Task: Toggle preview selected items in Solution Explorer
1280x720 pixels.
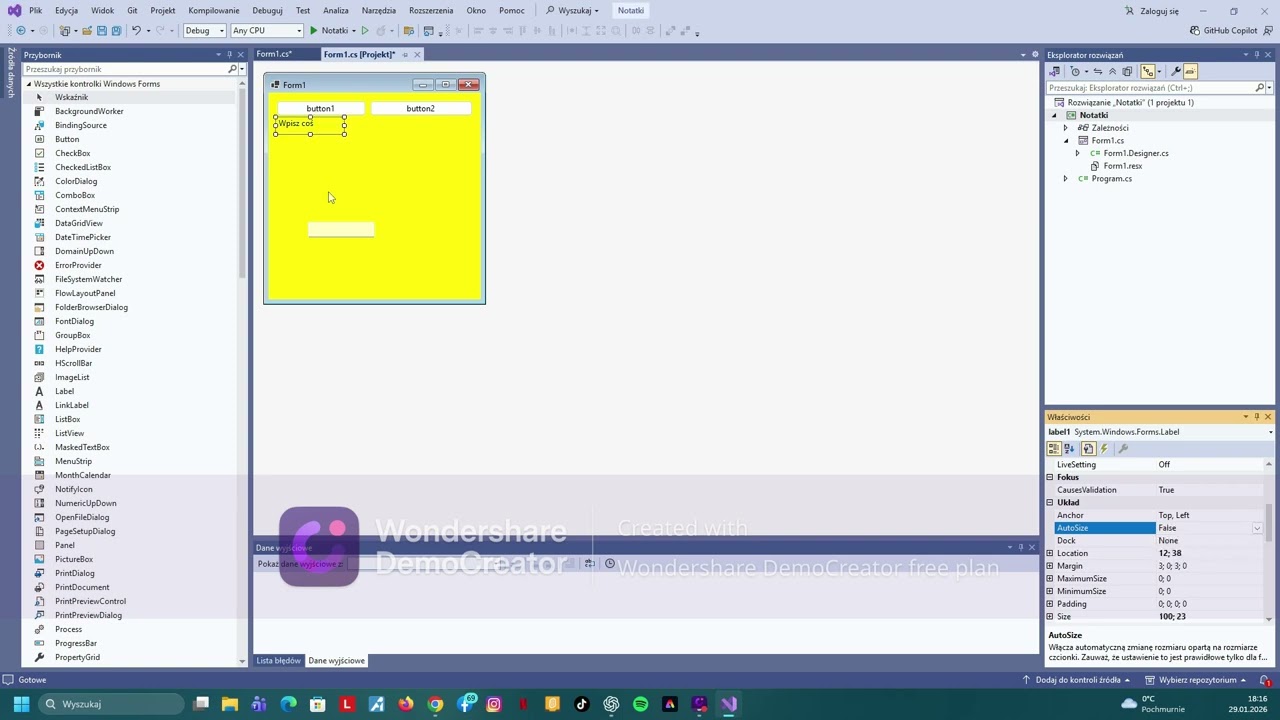Action: pyautogui.click(x=1190, y=71)
